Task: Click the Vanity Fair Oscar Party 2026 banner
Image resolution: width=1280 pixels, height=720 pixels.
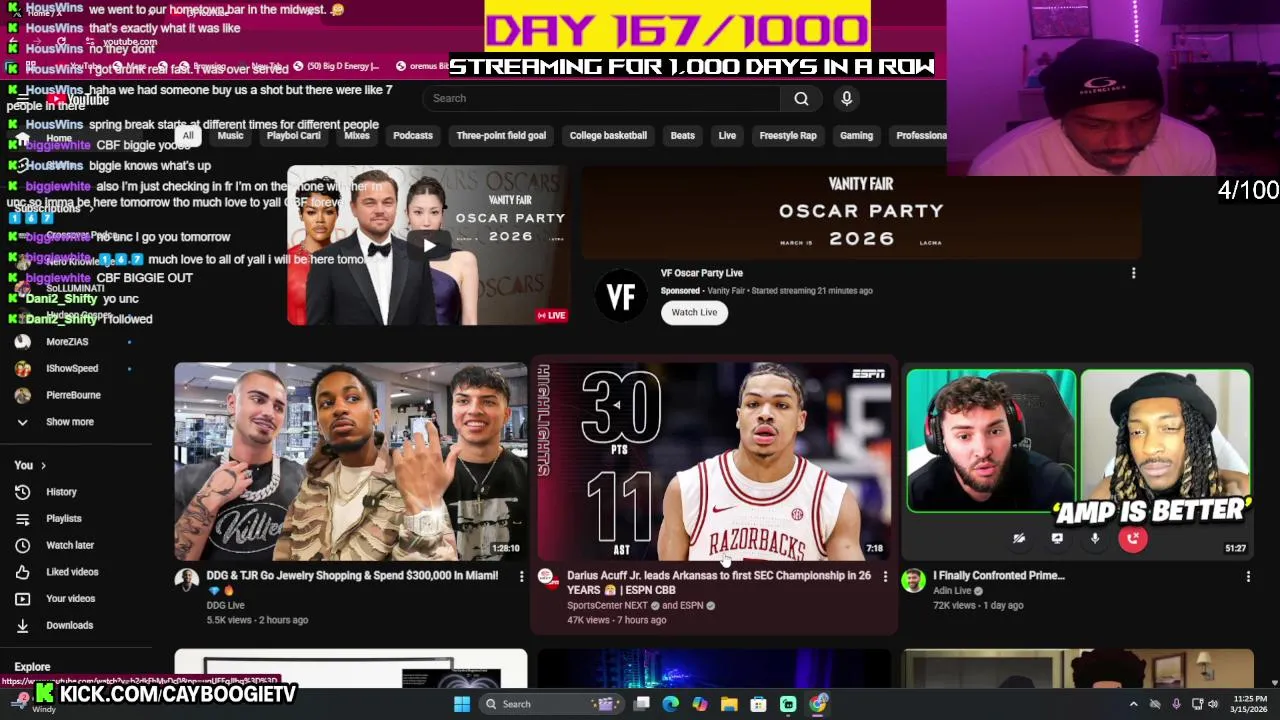Action: point(861,212)
